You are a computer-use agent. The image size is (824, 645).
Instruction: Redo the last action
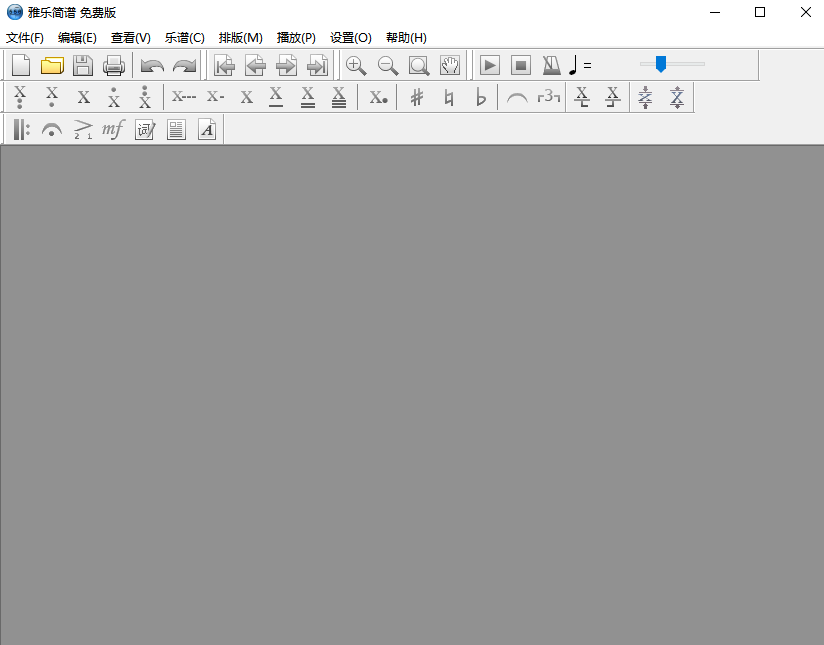coord(184,66)
